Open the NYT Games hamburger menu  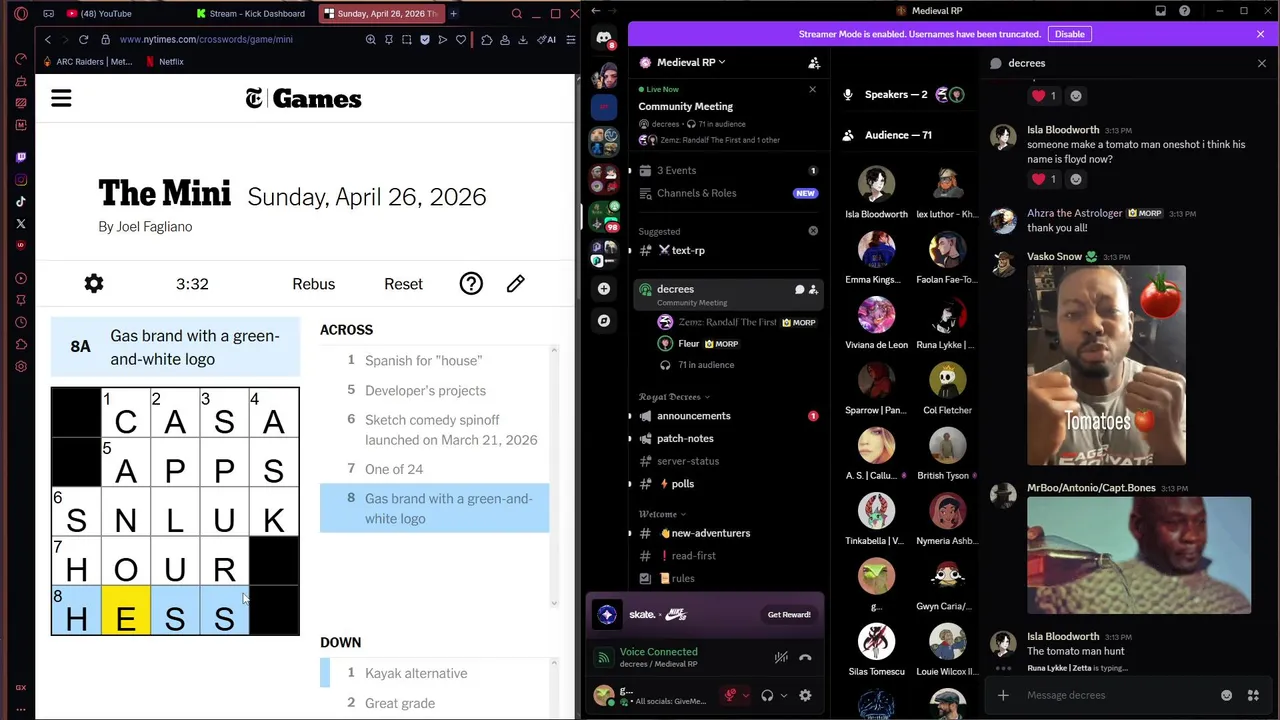[61, 99]
